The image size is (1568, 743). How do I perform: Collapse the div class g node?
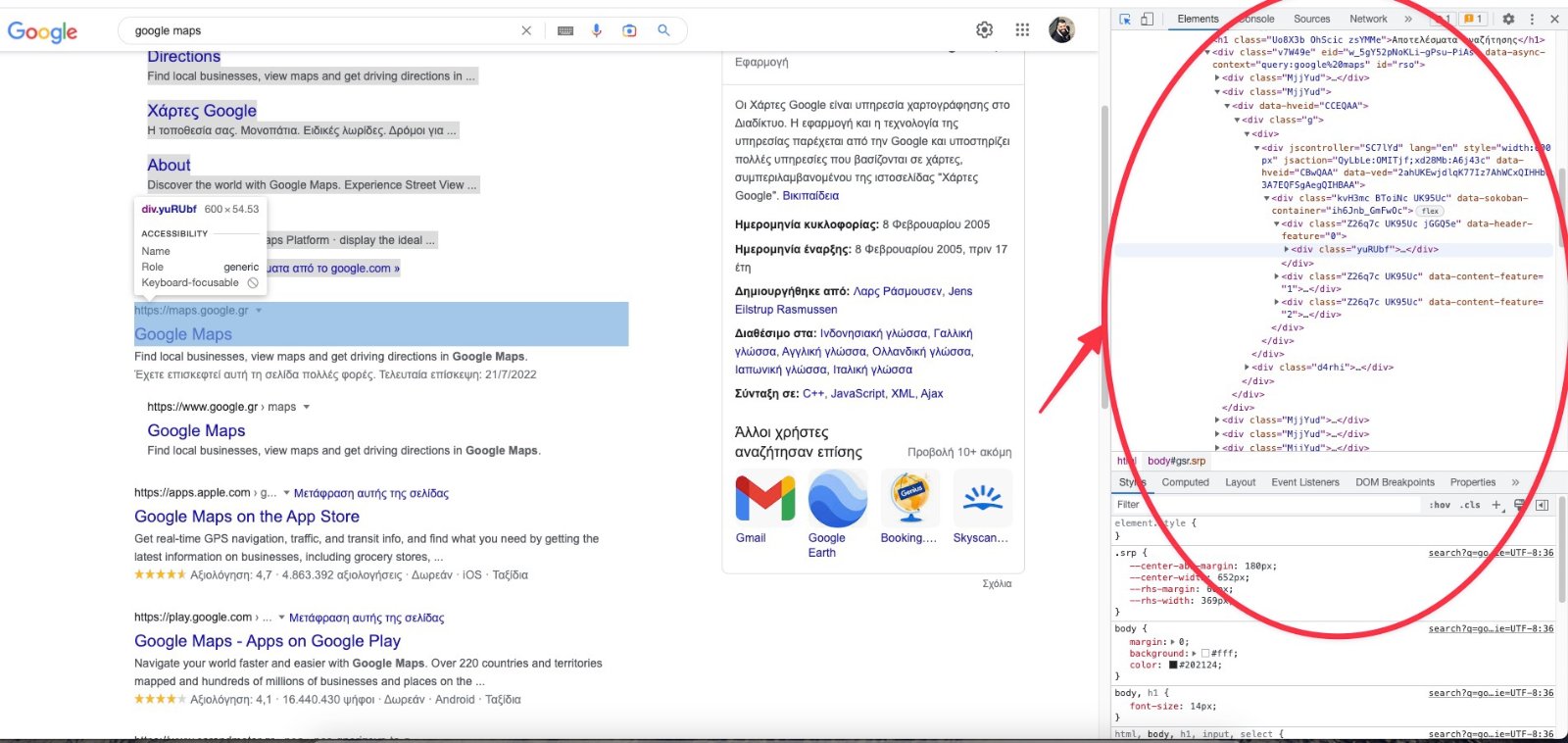pos(1237,120)
